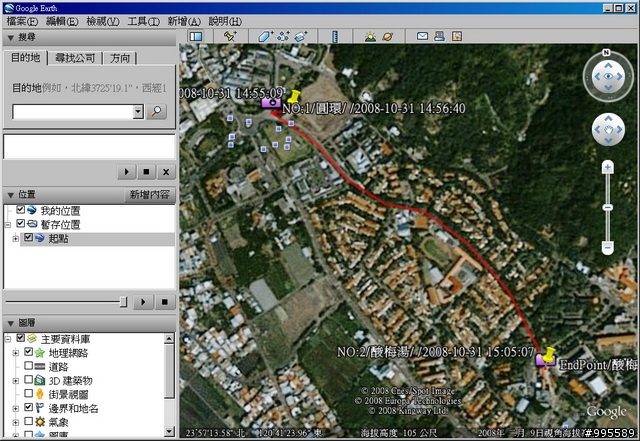Stop the places tour

164,302
